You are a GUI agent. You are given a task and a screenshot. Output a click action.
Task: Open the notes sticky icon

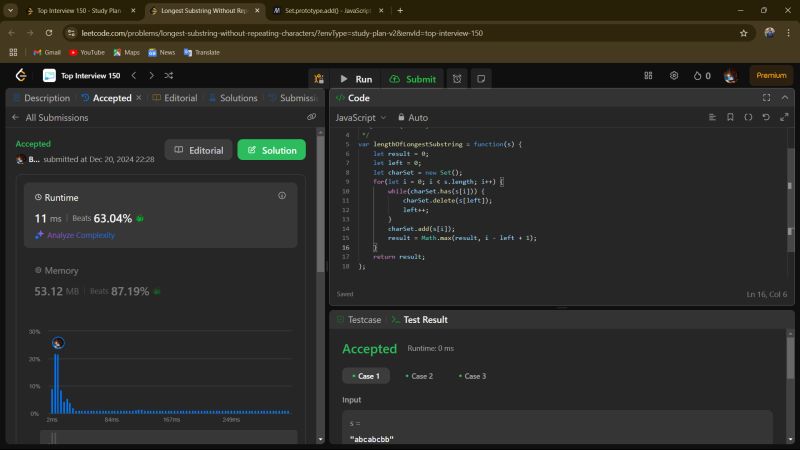[x=481, y=79]
